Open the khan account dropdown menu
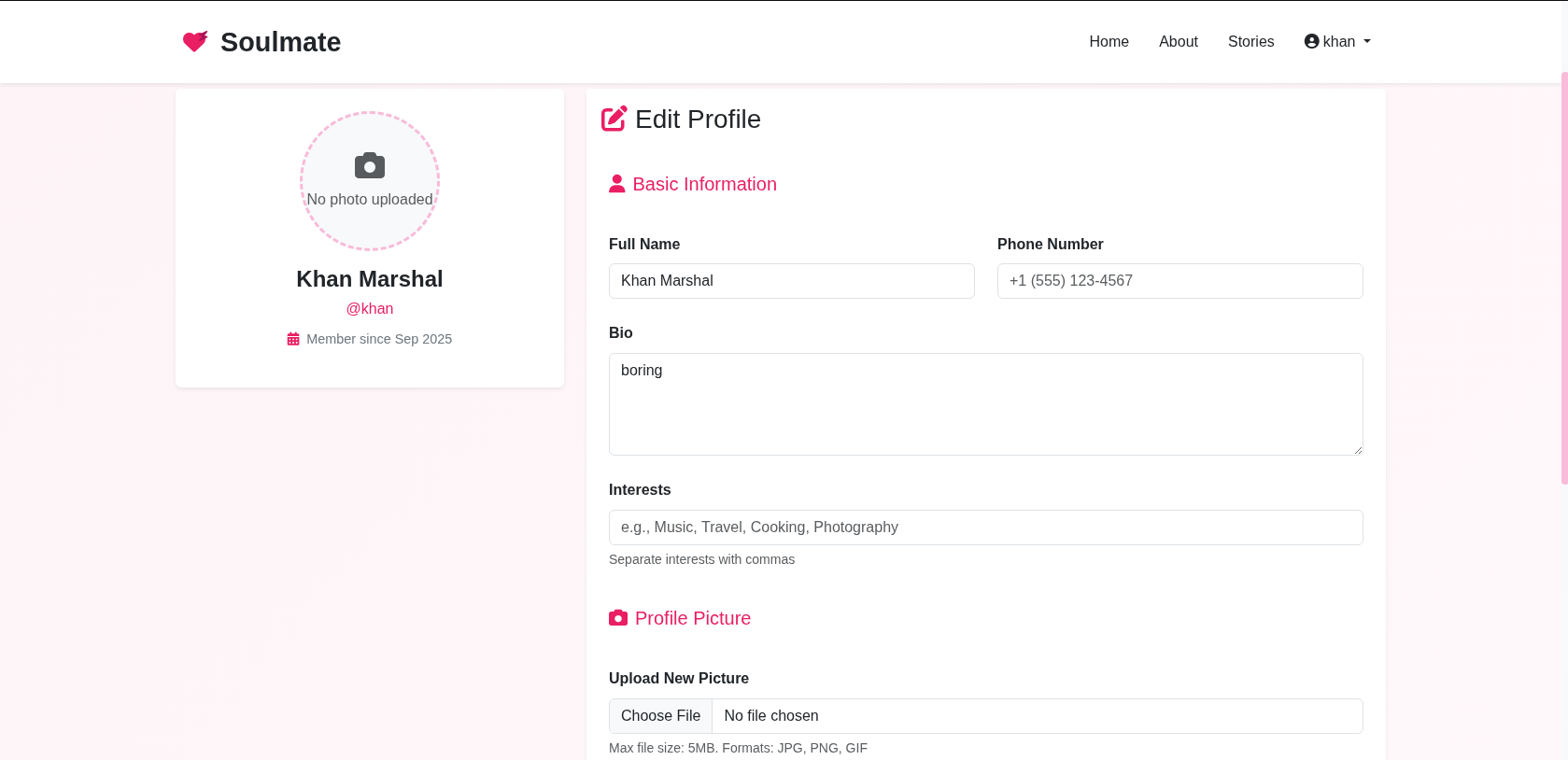1568x760 pixels. click(1337, 41)
